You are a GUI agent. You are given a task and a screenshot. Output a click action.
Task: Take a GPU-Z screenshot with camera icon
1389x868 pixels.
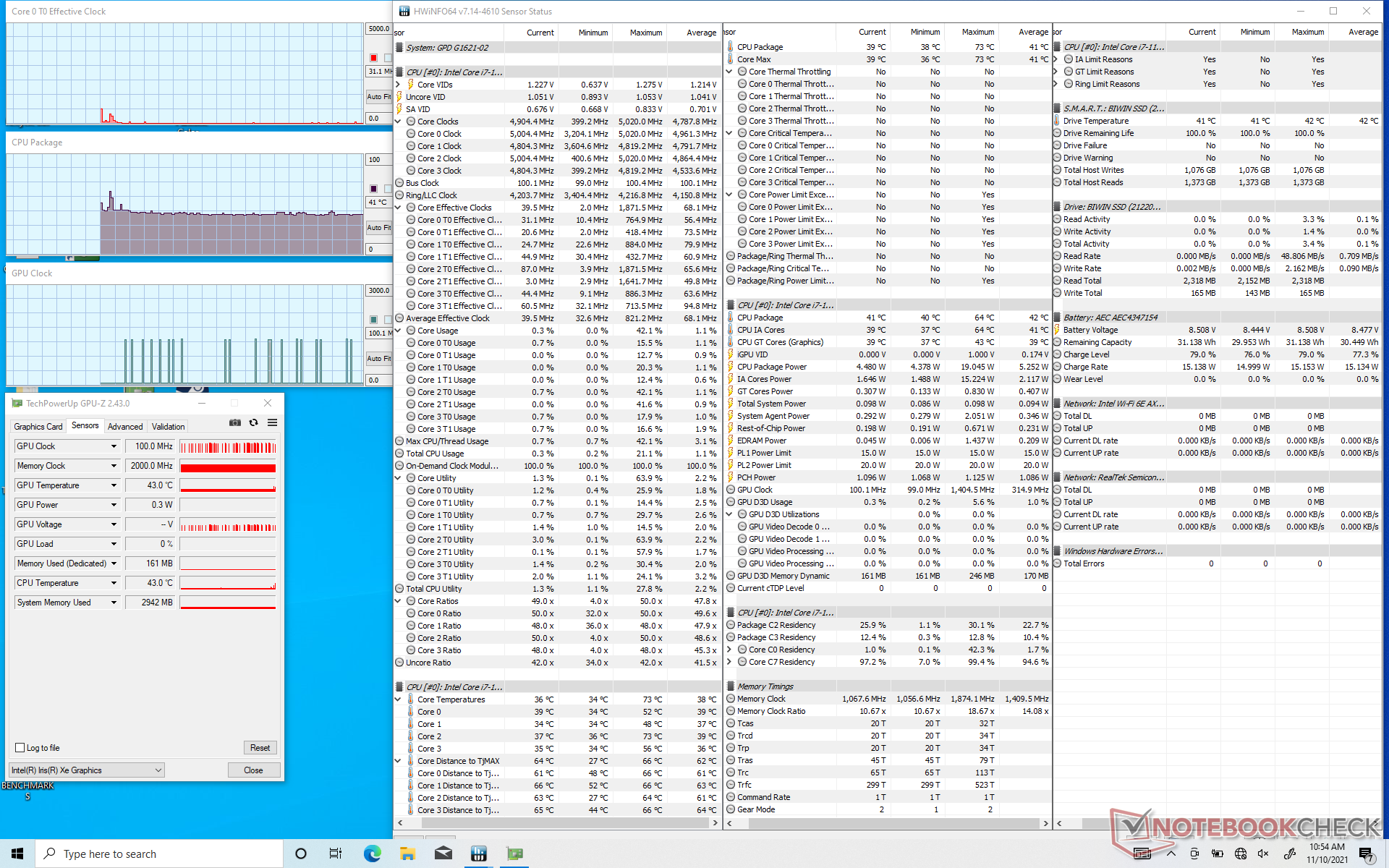coord(235,423)
